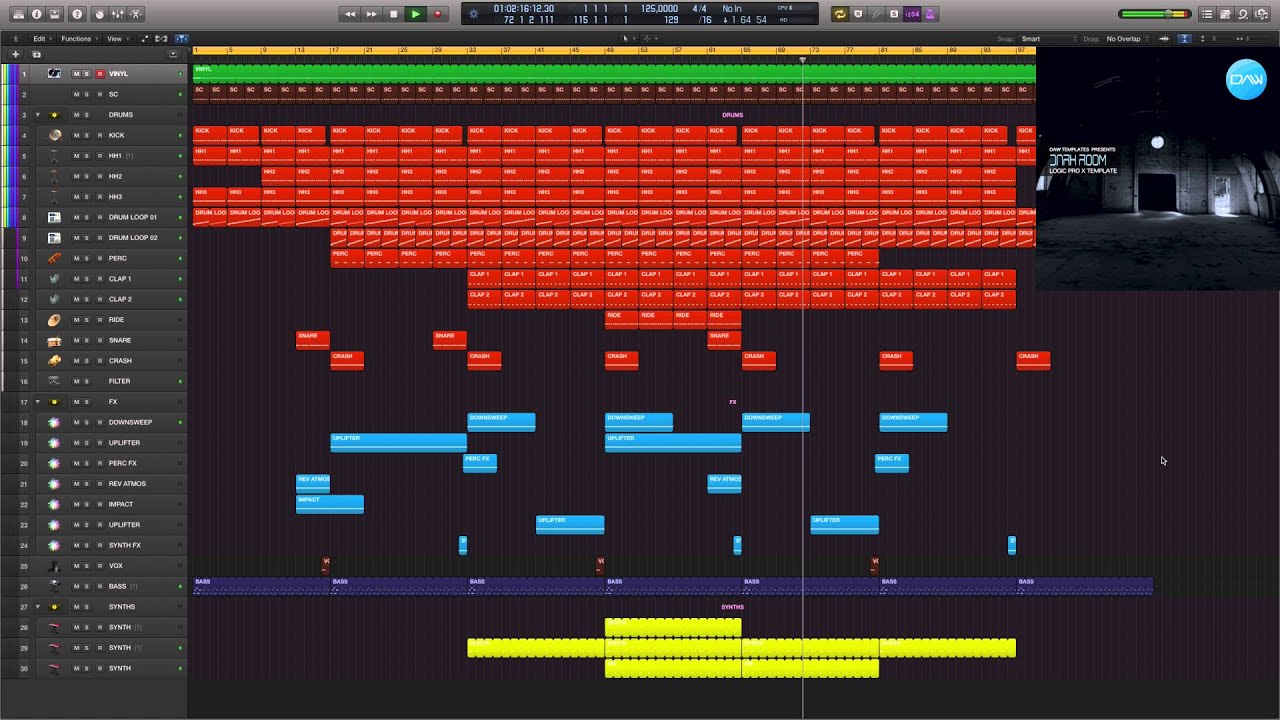Screen dimensions: 1280x720
Task: Mute the BASS track
Action: click(x=76, y=586)
